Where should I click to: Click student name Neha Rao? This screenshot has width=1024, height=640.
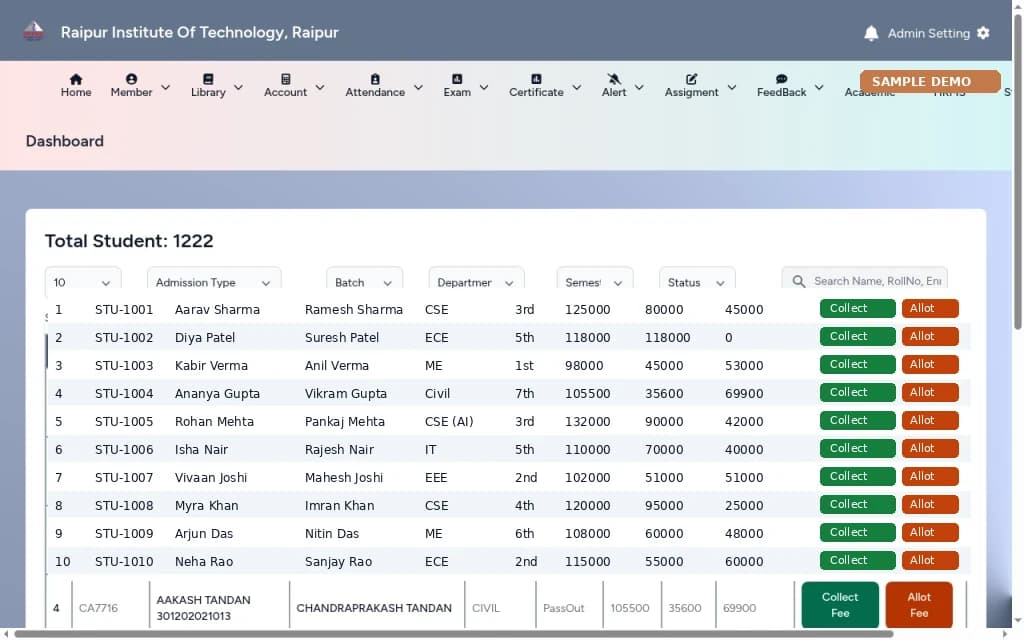[204, 562]
